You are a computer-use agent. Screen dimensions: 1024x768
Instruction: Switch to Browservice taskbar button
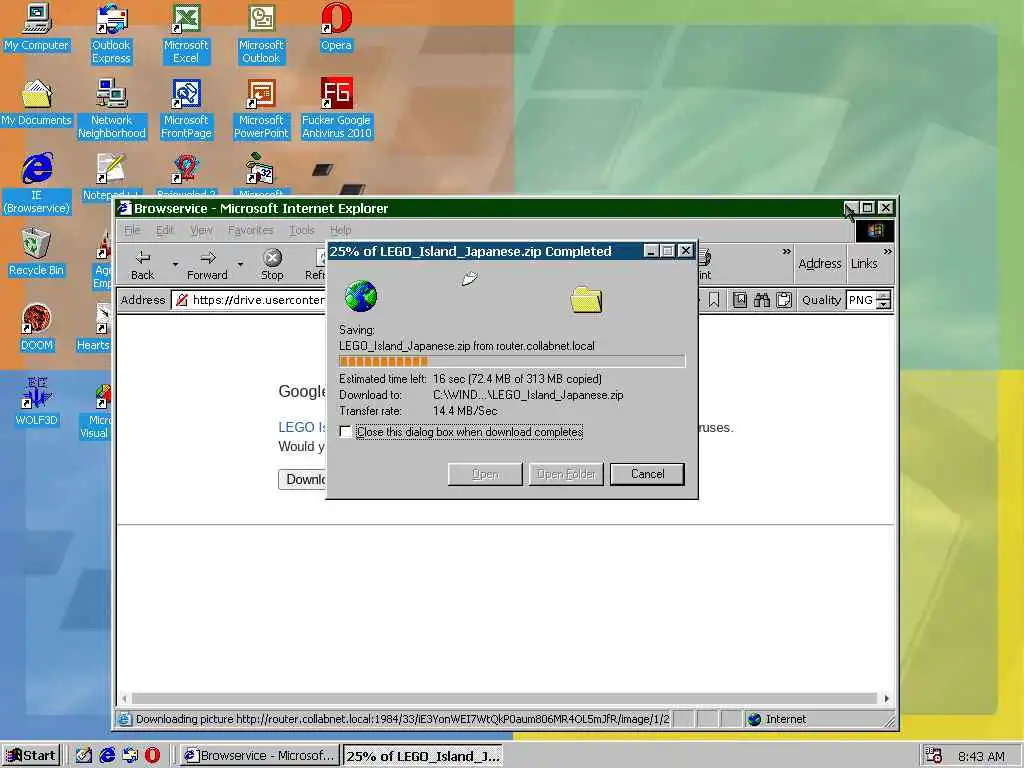pyautogui.click(x=259, y=756)
